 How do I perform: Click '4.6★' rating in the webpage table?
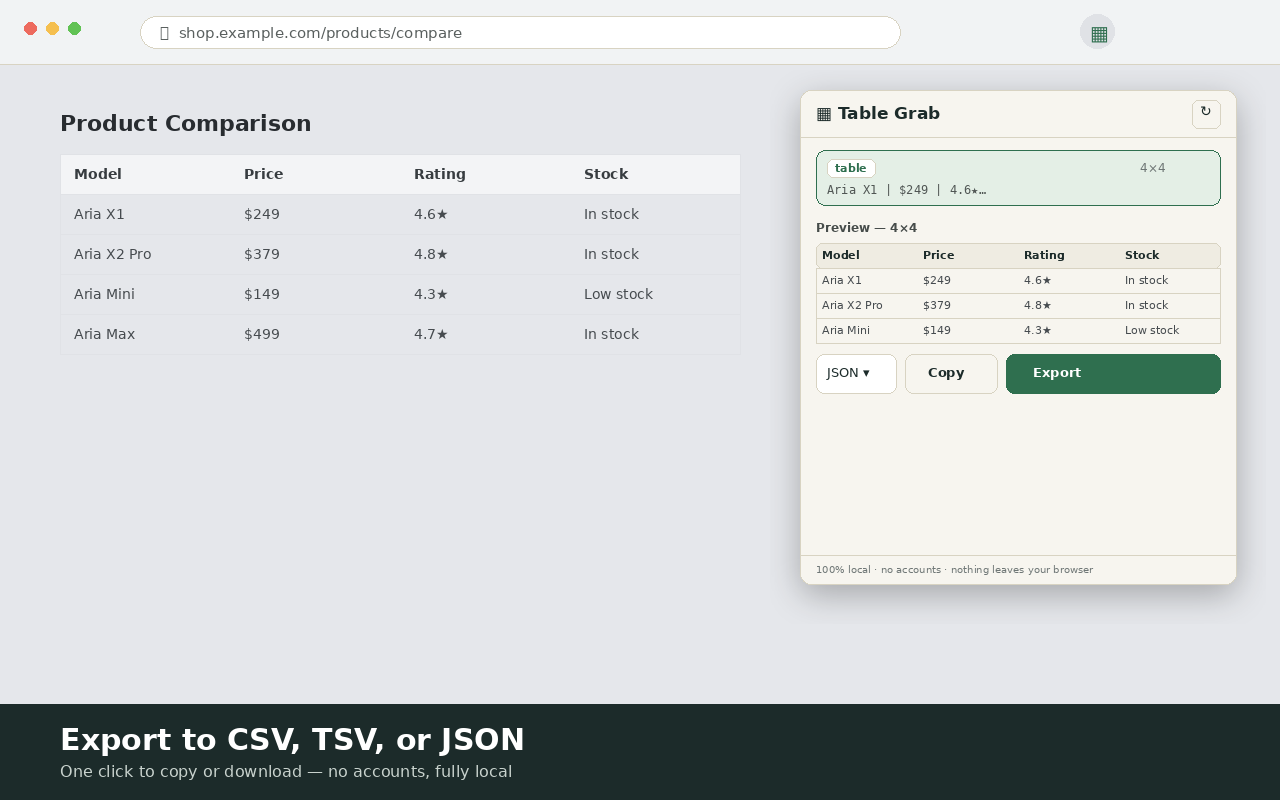coord(431,214)
